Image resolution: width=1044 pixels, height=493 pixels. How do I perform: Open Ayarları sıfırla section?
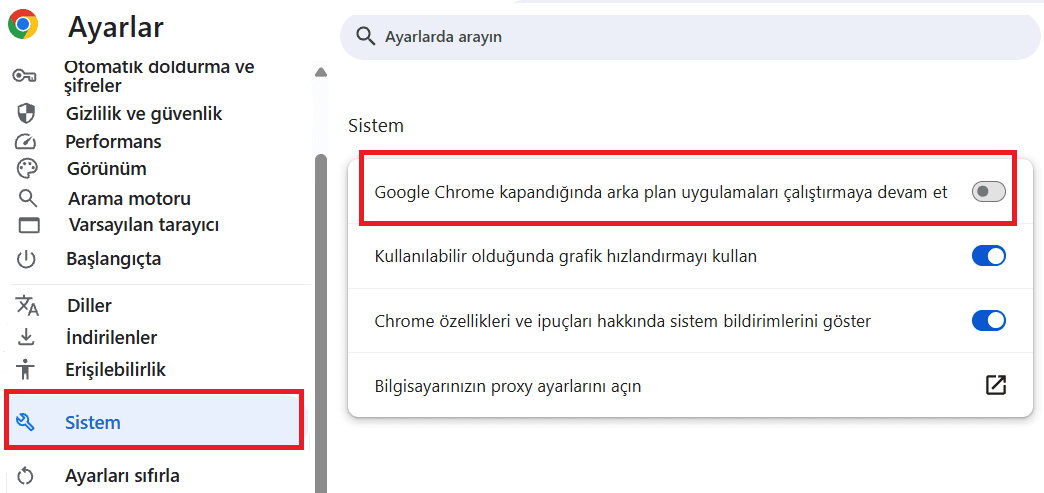tap(123, 476)
